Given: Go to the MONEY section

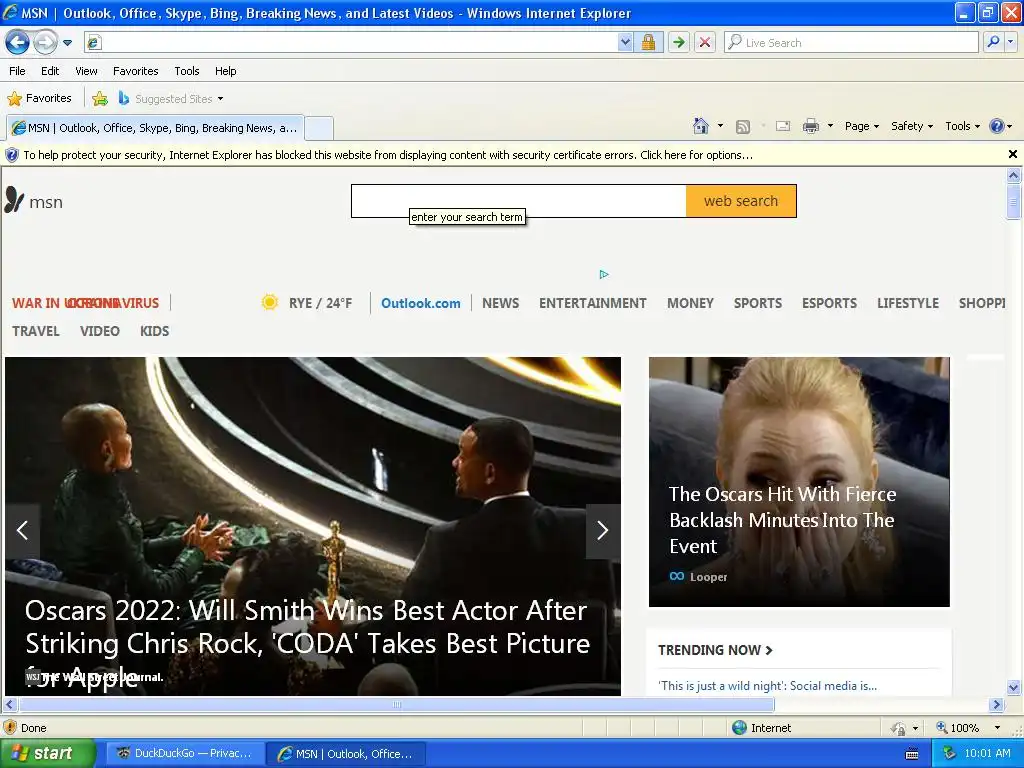Looking at the screenshot, I should [690, 303].
